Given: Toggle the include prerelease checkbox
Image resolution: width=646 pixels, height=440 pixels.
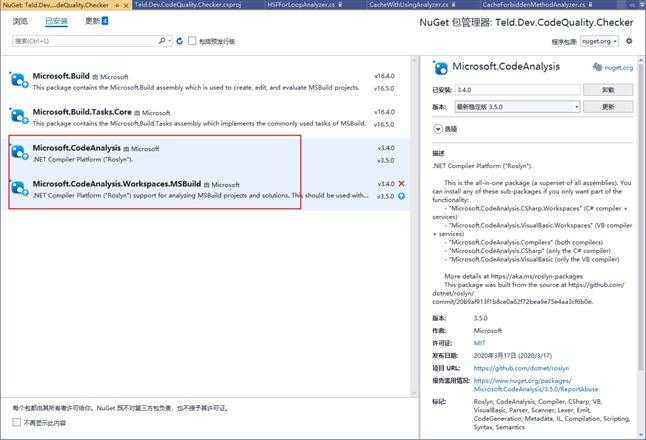Looking at the screenshot, I should tap(192, 41).
